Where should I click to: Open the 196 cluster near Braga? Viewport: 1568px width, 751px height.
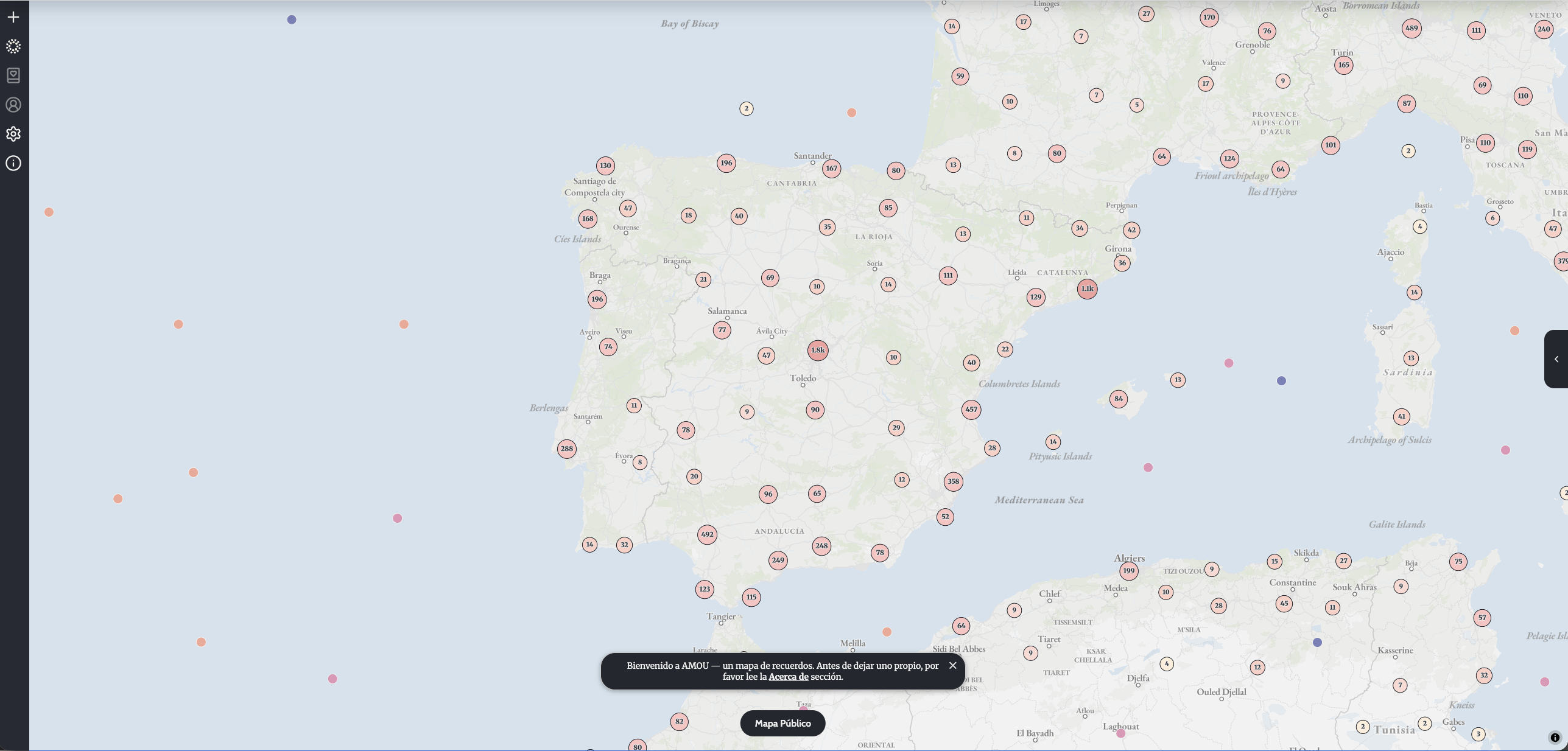click(597, 299)
